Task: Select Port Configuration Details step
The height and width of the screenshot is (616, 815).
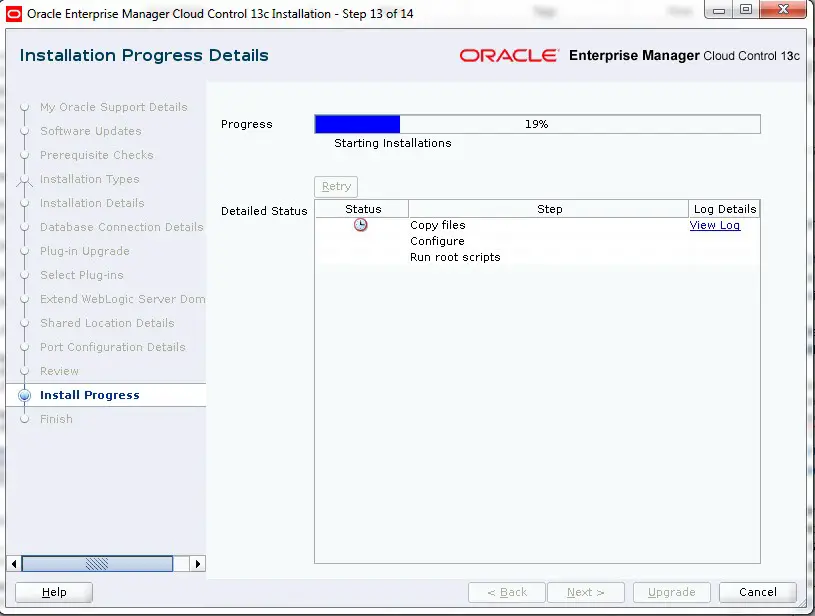Action: tap(113, 347)
